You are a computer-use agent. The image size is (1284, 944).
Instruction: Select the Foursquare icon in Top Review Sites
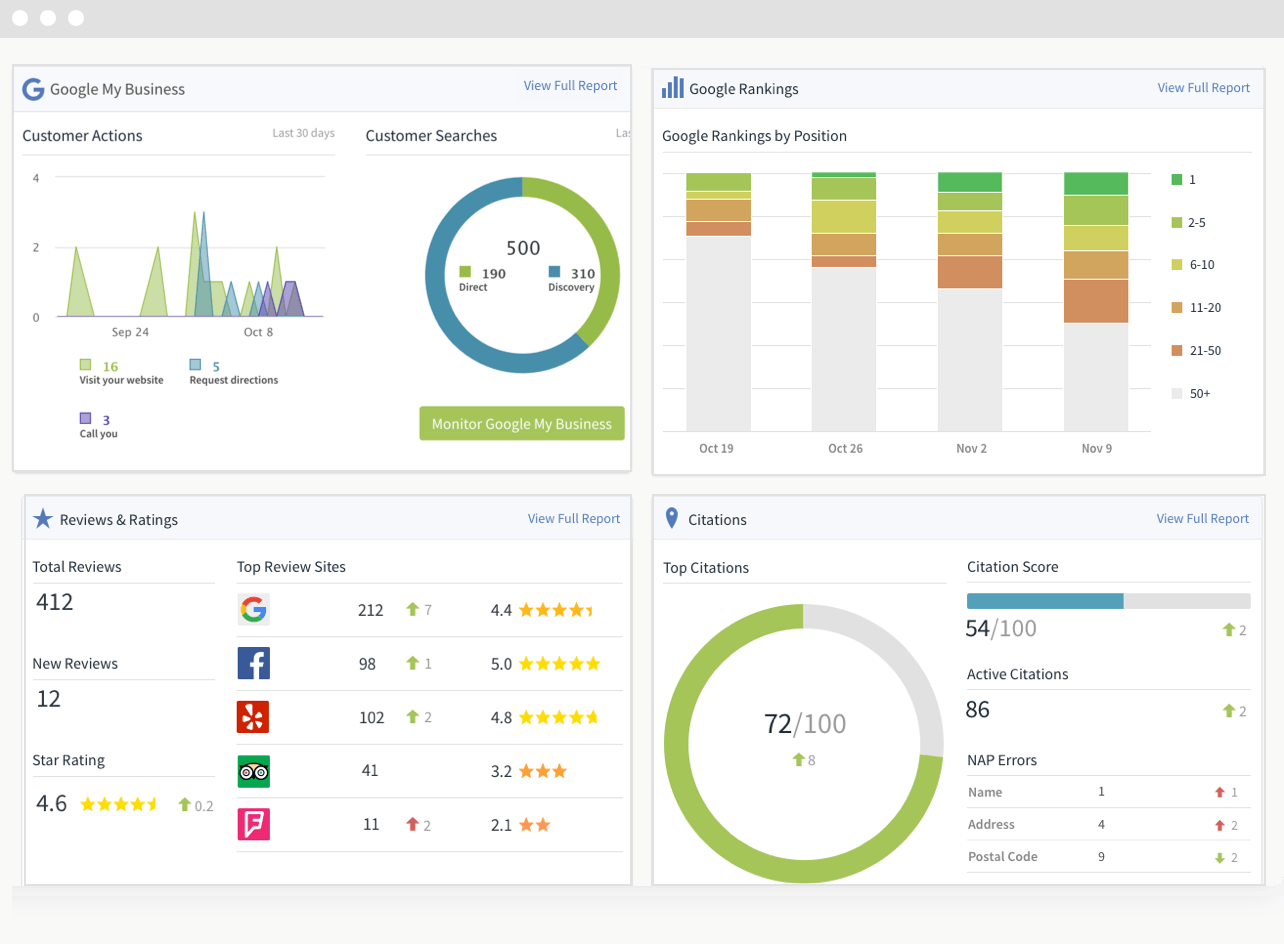coord(253,824)
